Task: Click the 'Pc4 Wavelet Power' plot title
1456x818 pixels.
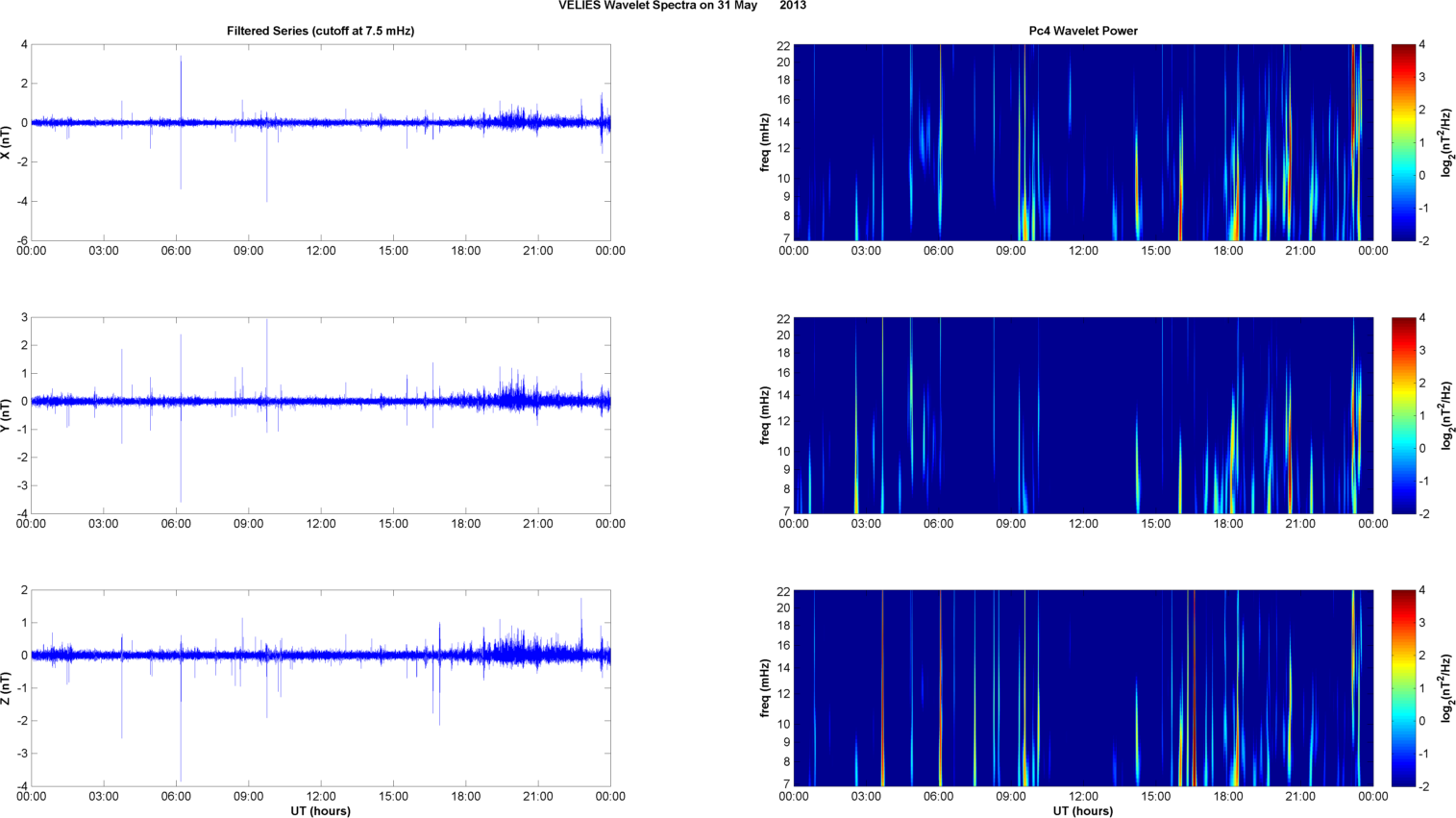Action: click(1083, 31)
